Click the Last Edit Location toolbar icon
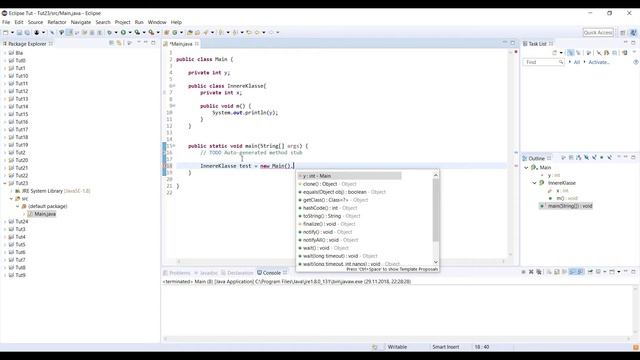The height and width of the screenshot is (360, 640). (x=249, y=32)
